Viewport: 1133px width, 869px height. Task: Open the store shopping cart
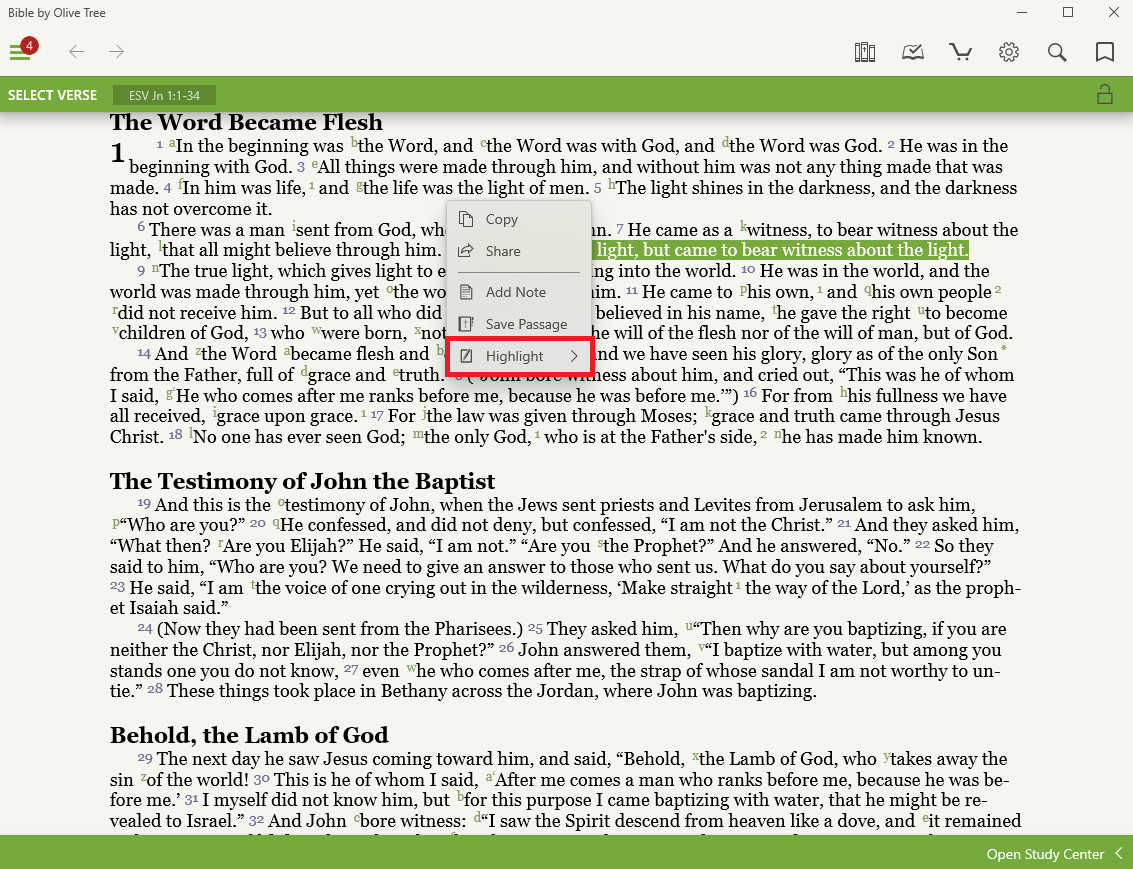961,52
